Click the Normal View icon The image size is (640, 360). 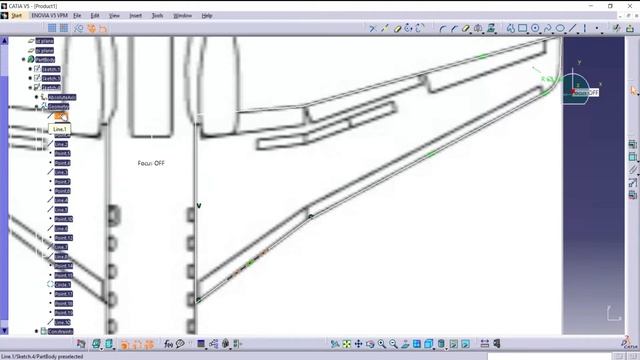[405, 344]
